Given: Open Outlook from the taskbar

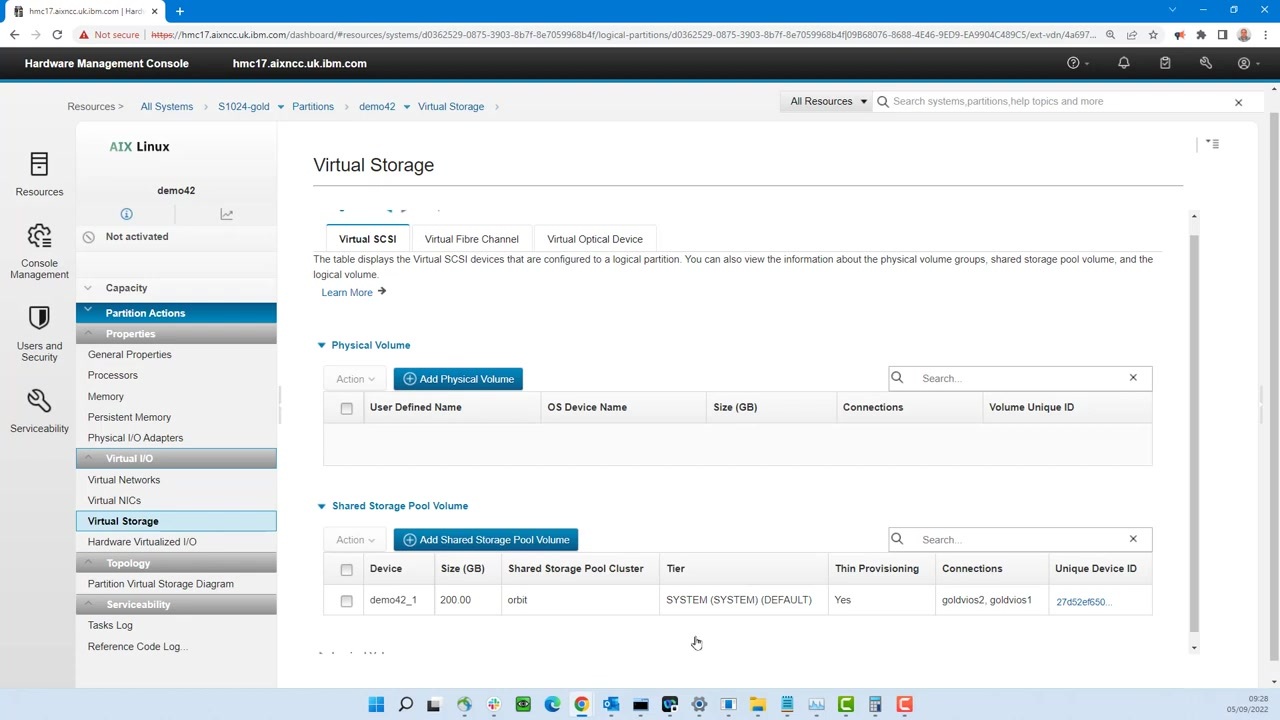Looking at the screenshot, I should coord(611,705).
